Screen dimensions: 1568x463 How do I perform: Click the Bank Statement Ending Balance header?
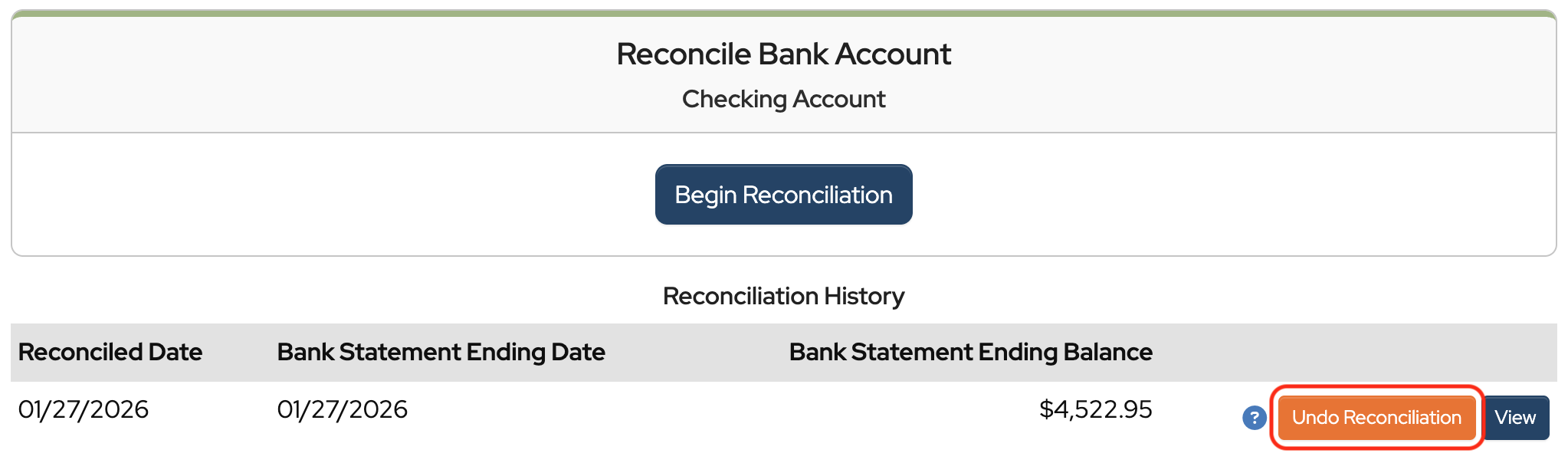point(970,352)
